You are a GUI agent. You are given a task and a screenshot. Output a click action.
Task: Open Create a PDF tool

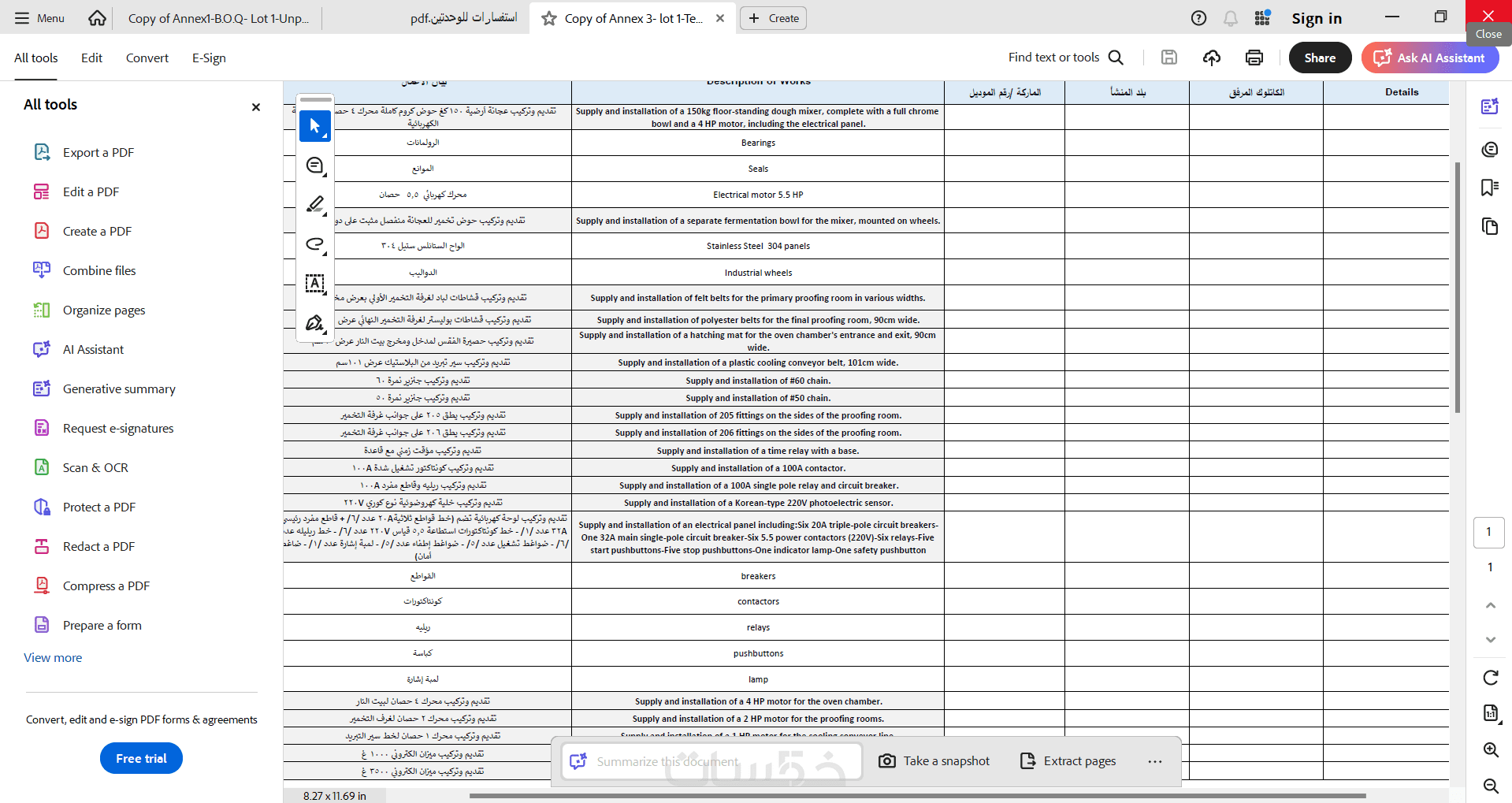coord(83,231)
